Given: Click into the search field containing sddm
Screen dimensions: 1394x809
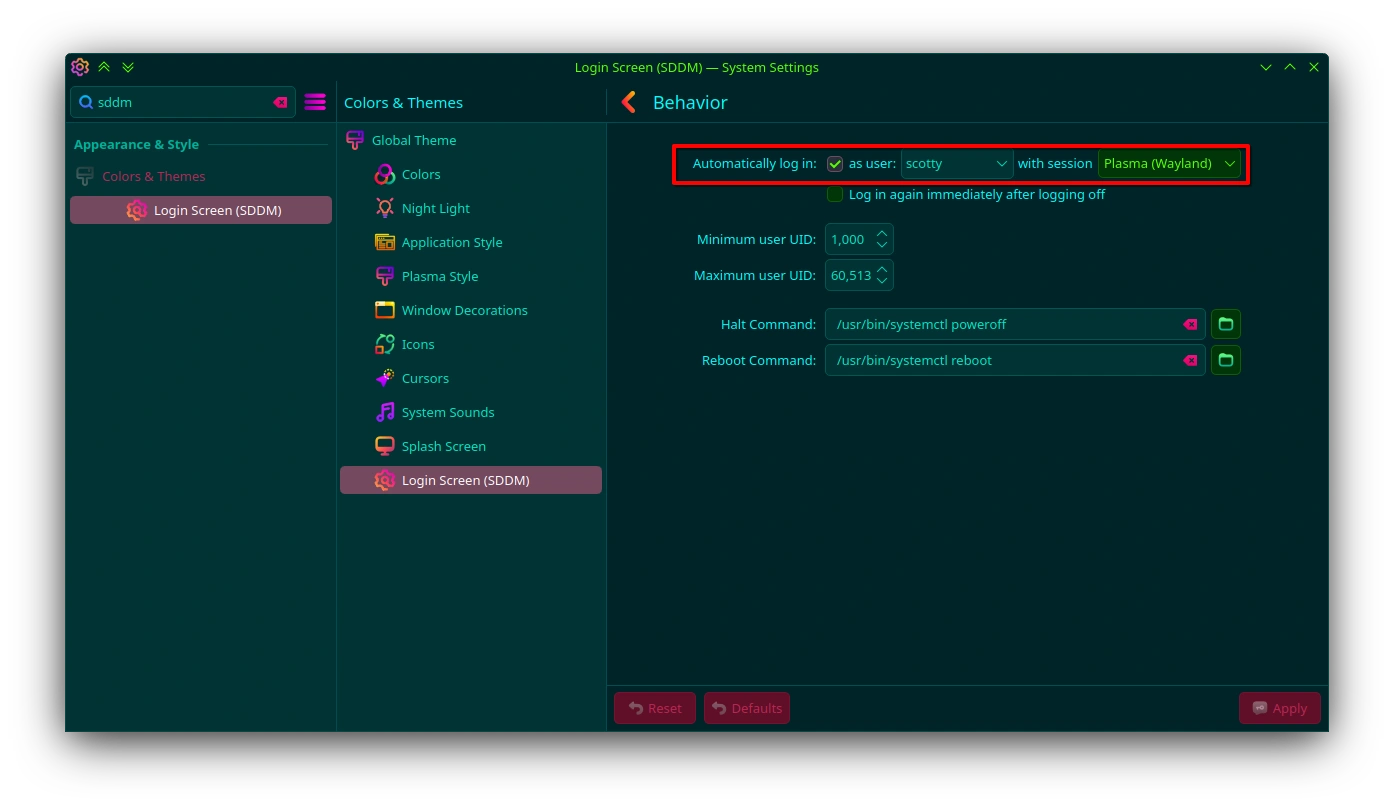Looking at the screenshot, I should click(x=183, y=102).
